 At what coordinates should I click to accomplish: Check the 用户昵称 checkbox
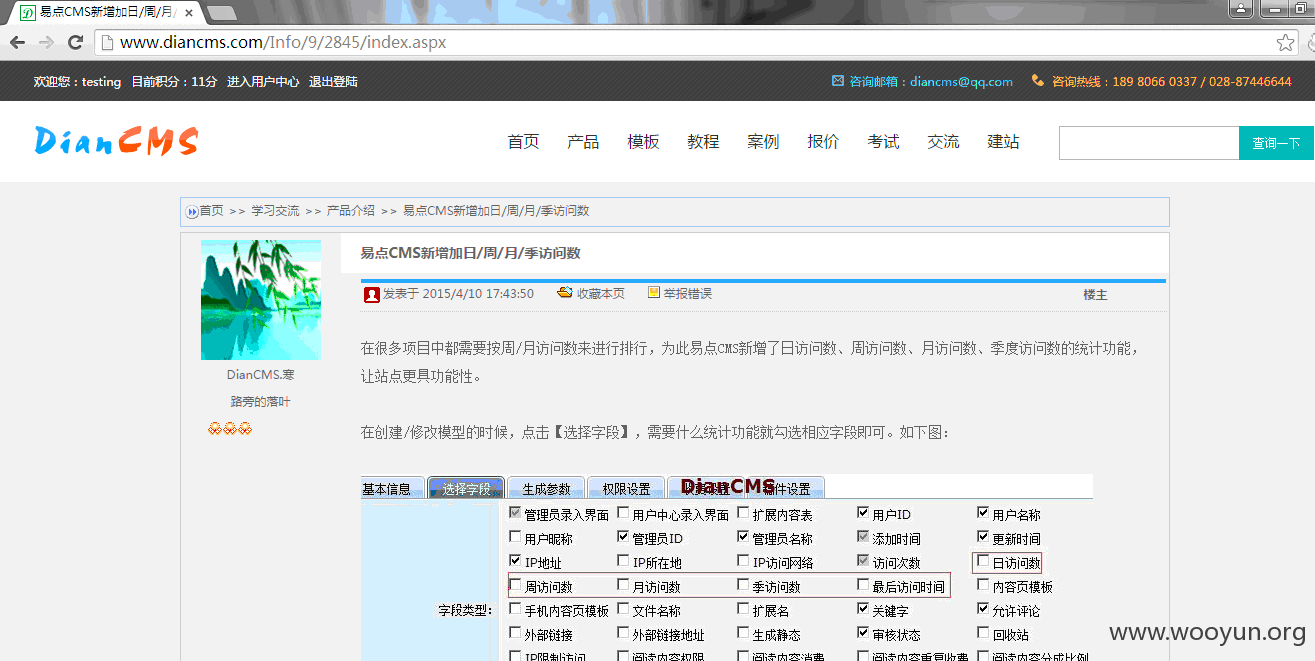pos(515,537)
